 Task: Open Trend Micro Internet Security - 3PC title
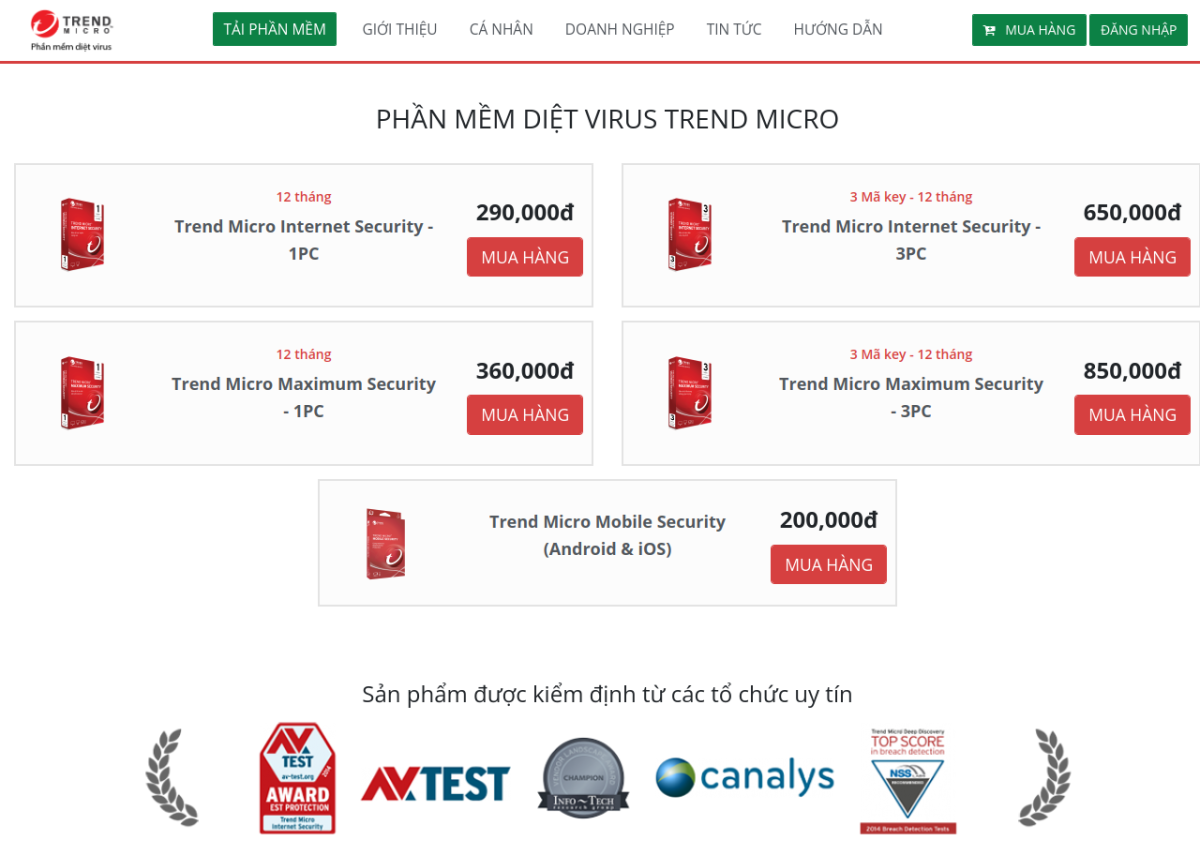tap(911, 240)
